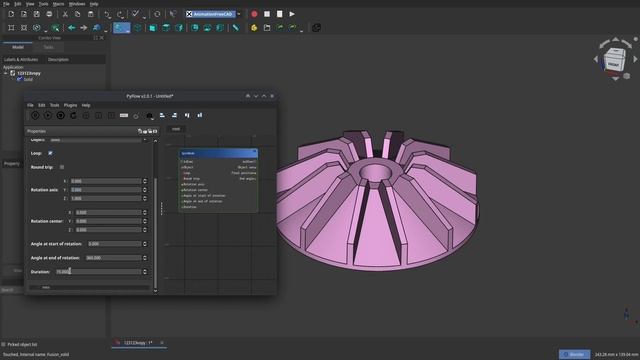Click the Fit all view icon
Screen dimensions: 640x360
tap(11, 28)
